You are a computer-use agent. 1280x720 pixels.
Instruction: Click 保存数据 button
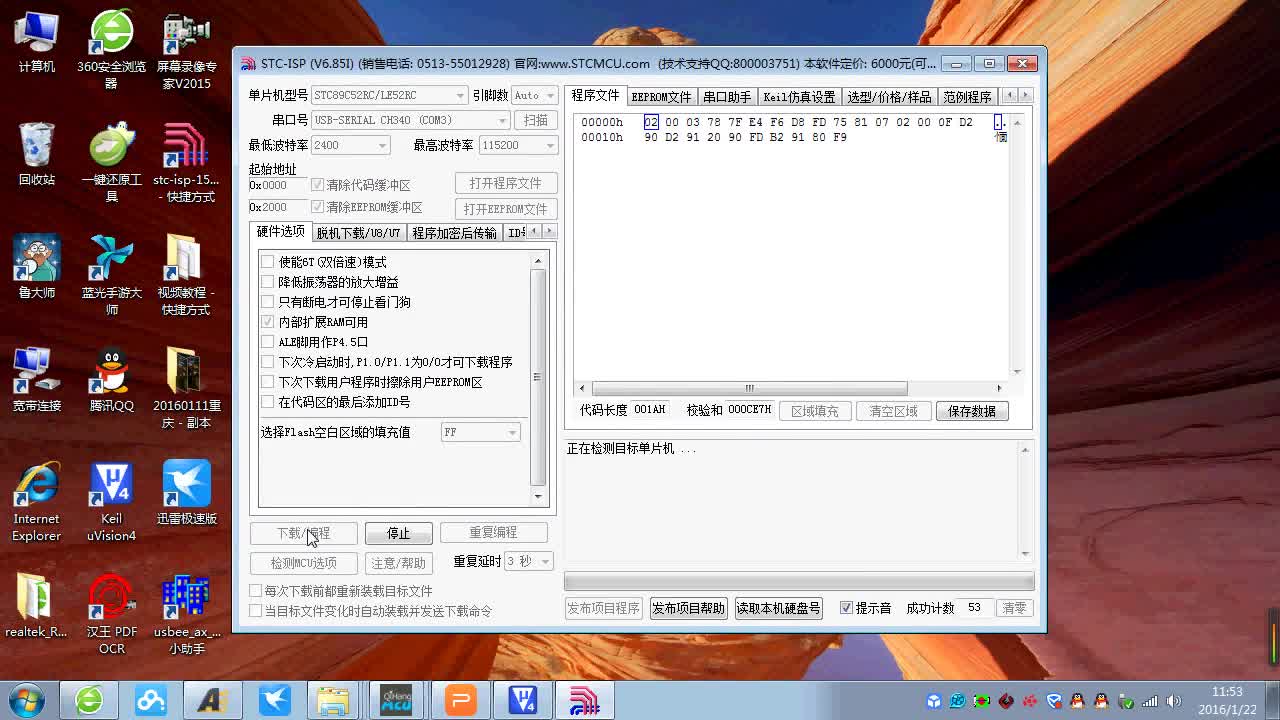coord(972,411)
